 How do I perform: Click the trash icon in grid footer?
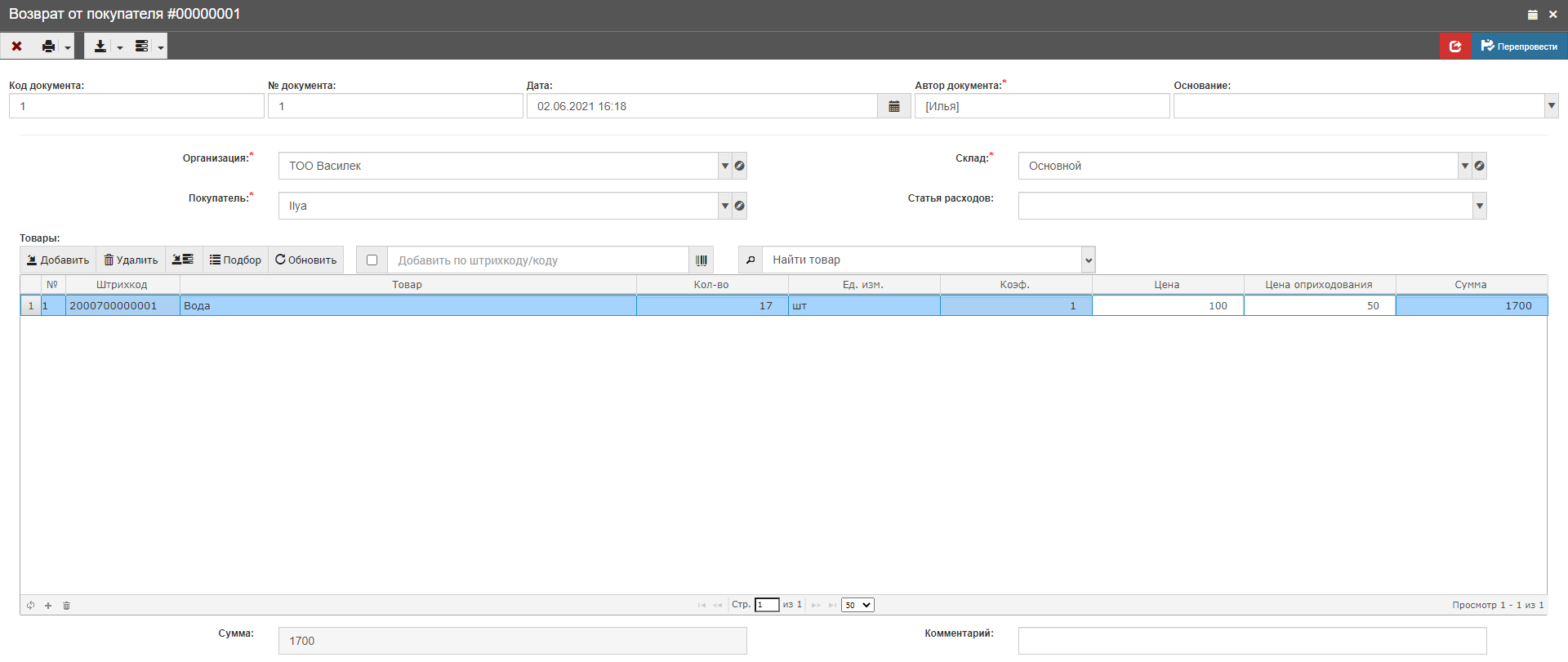67,606
